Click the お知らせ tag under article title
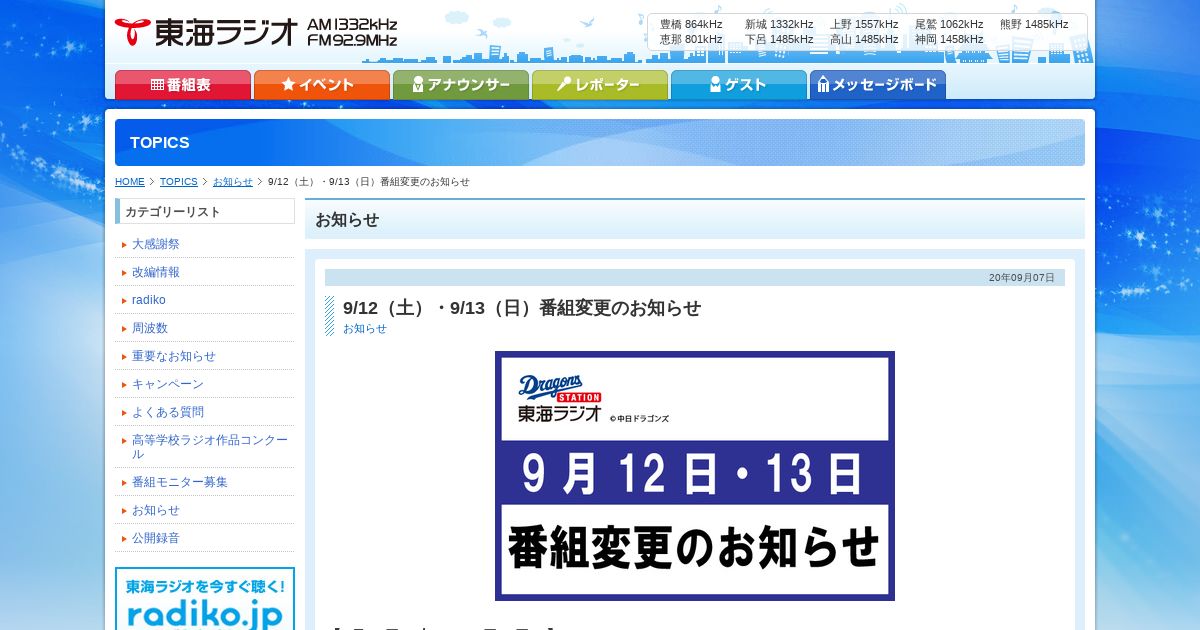 click(365, 329)
